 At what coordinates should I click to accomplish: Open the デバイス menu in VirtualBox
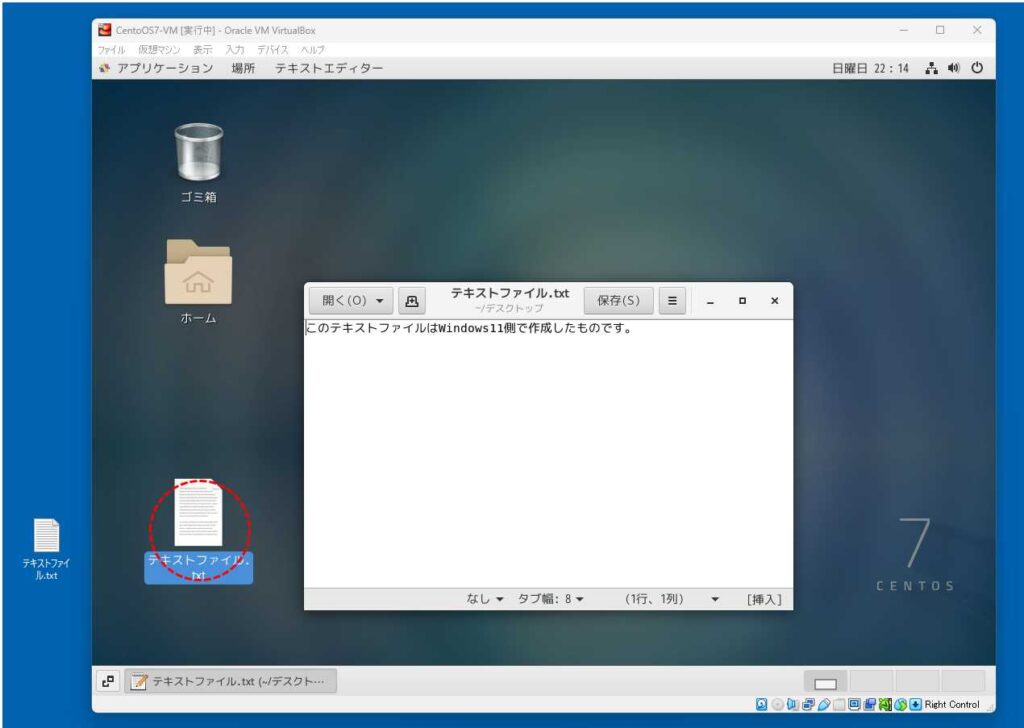pyautogui.click(x=272, y=49)
